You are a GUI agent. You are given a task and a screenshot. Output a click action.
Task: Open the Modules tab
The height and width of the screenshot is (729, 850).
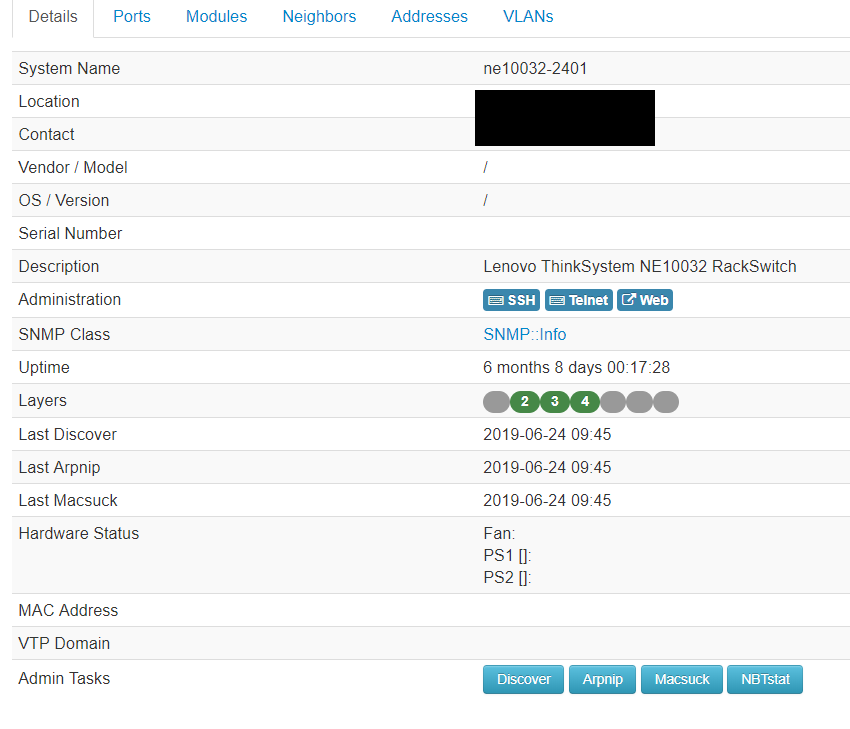(216, 17)
